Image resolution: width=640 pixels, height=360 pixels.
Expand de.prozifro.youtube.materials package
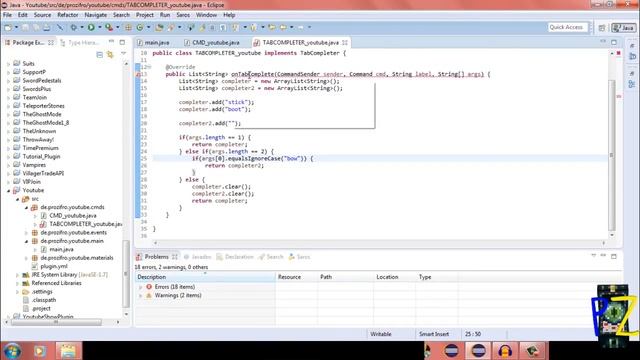(27, 258)
